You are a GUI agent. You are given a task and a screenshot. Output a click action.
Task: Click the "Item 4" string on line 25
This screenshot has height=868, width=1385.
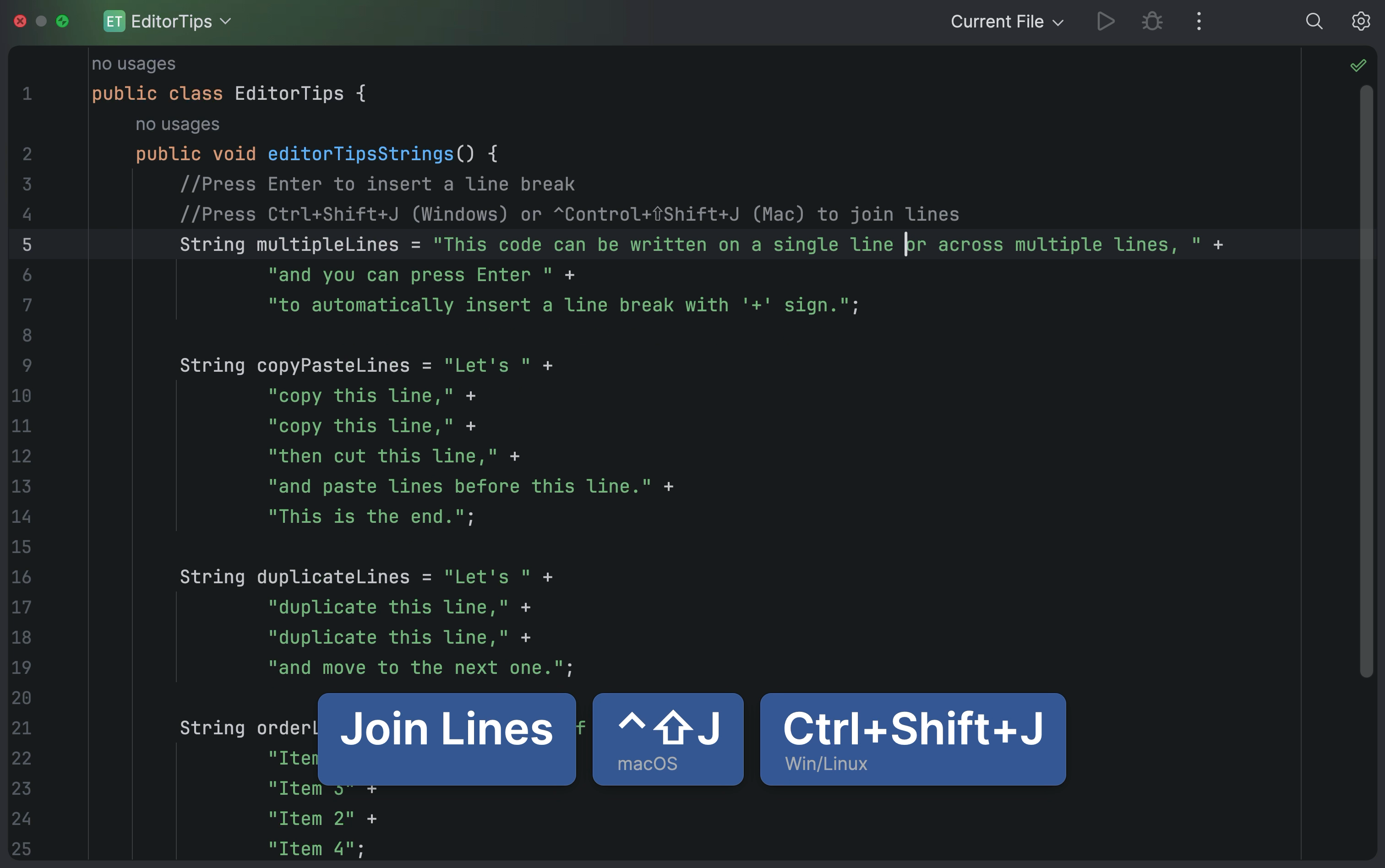pos(311,849)
